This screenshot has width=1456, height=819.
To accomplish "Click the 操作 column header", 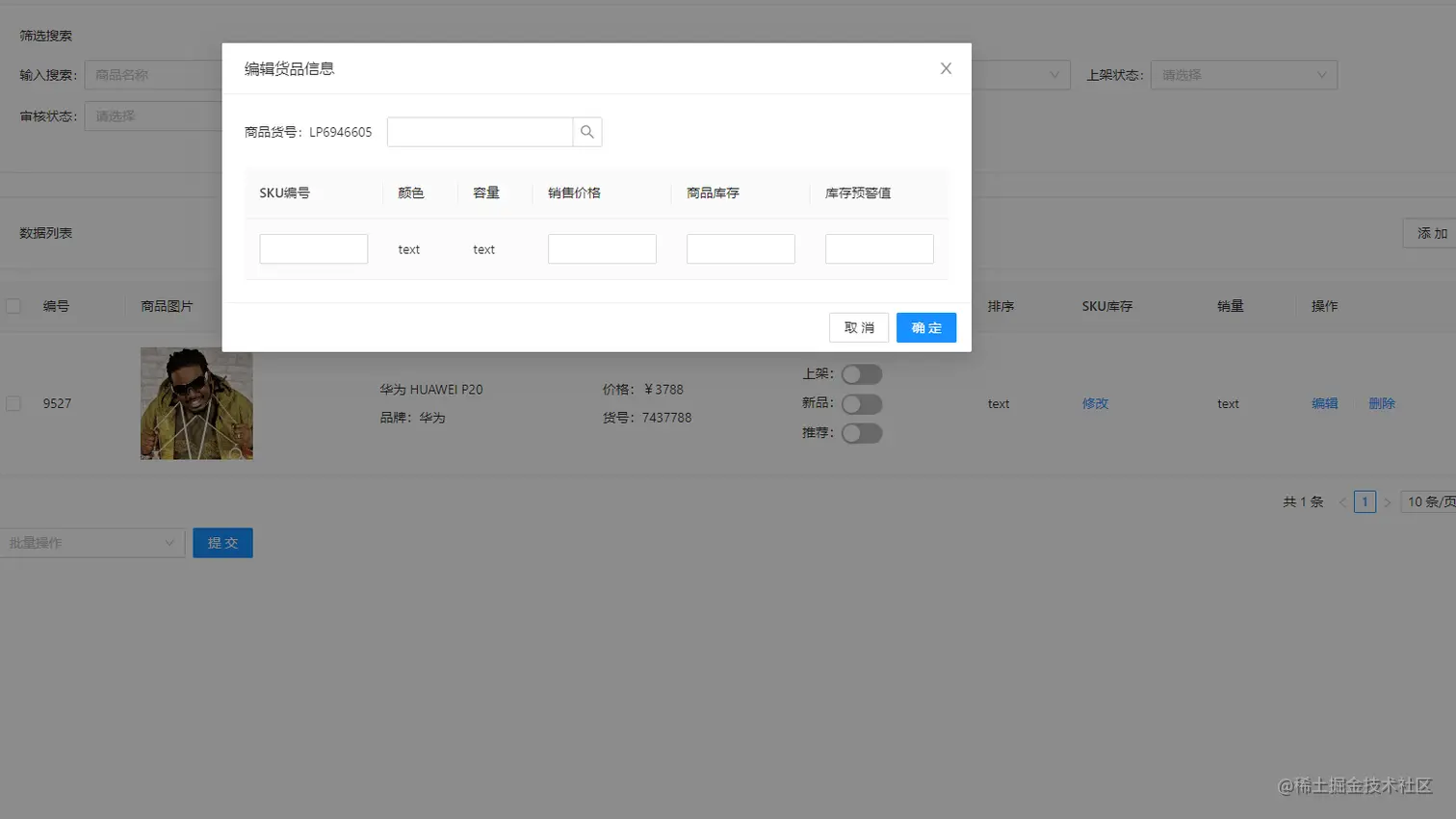I will coord(1324,306).
